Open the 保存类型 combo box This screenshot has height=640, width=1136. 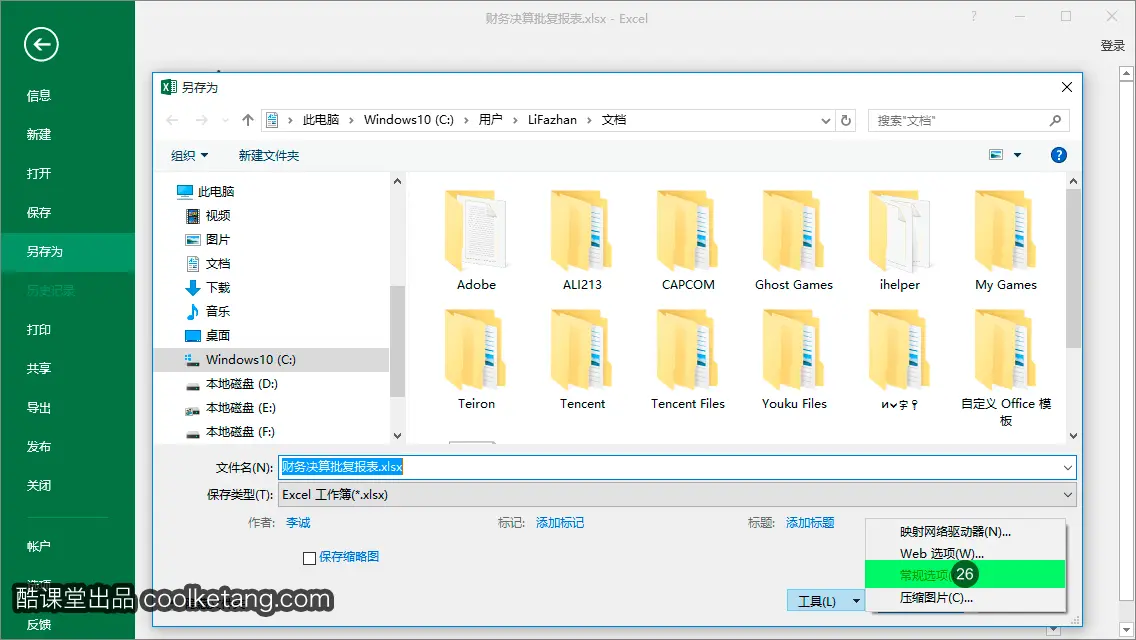click(x=677, y=495)
